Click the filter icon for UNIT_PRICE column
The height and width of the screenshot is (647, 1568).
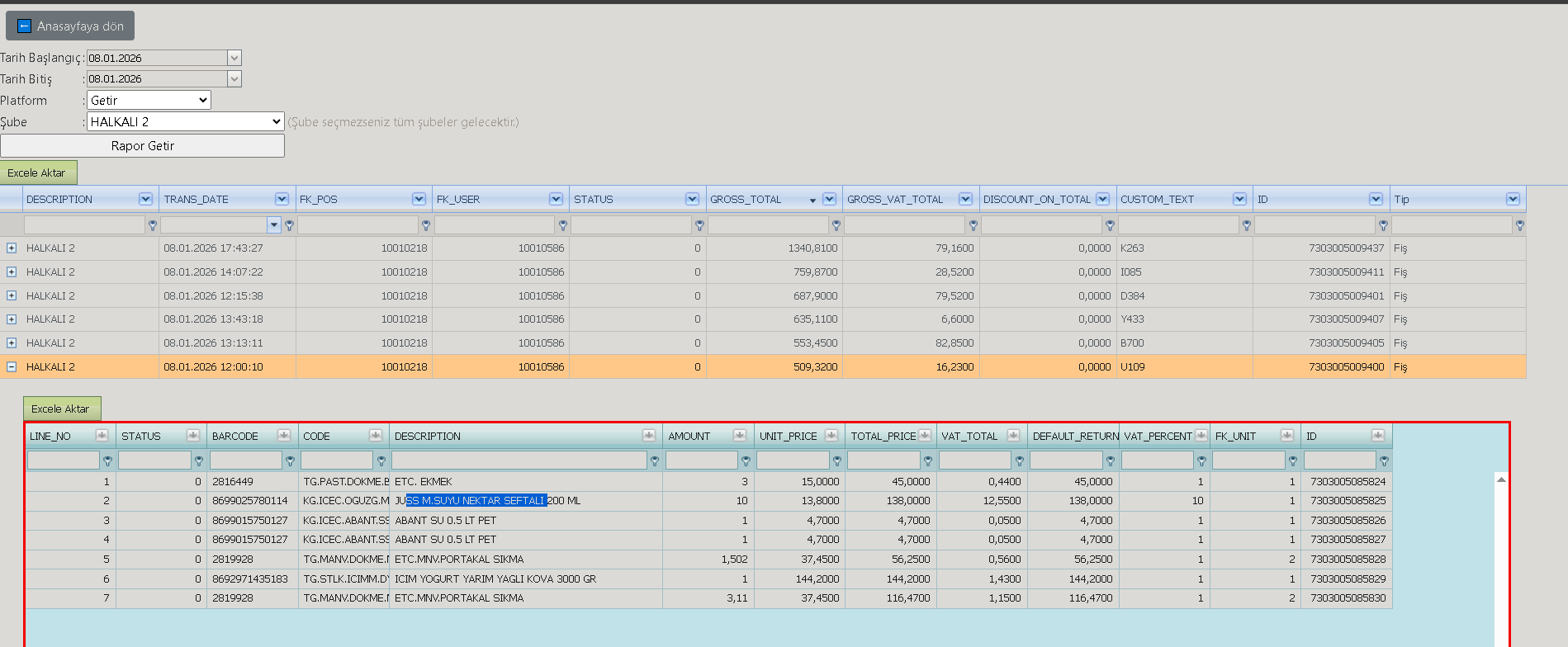(836, 461)
